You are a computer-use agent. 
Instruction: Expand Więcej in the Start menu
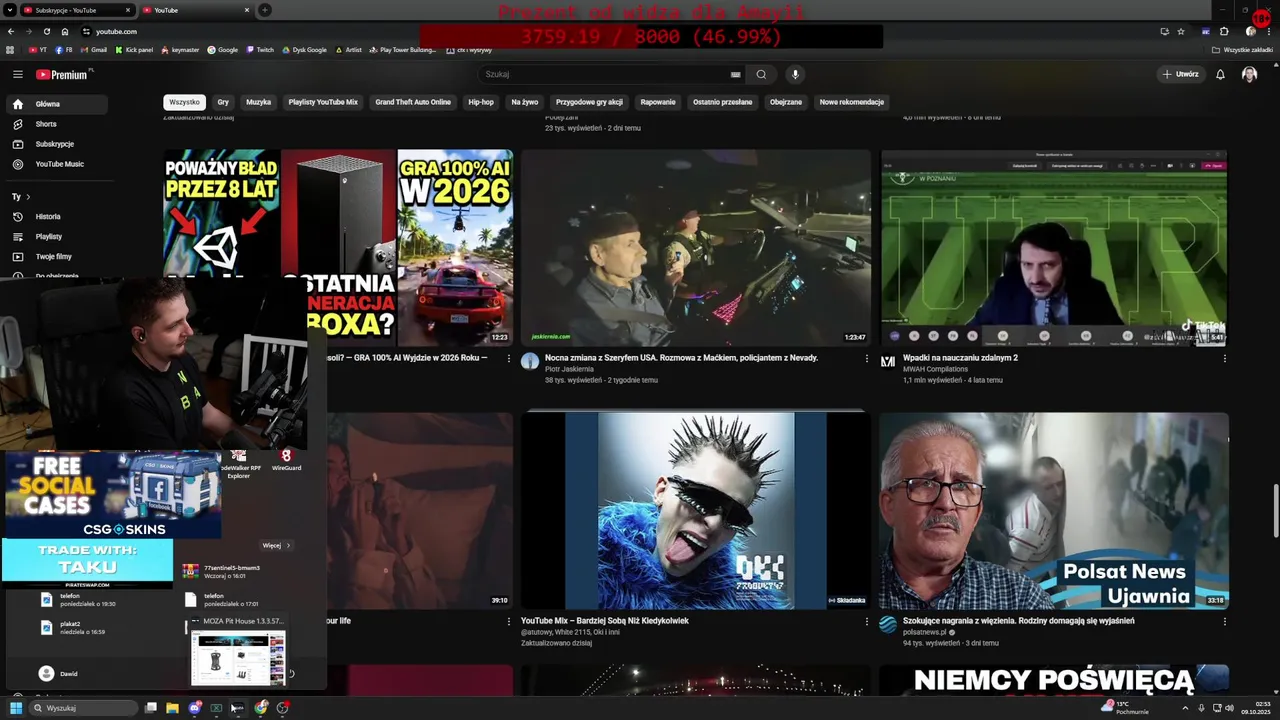(x=276, y=545)
